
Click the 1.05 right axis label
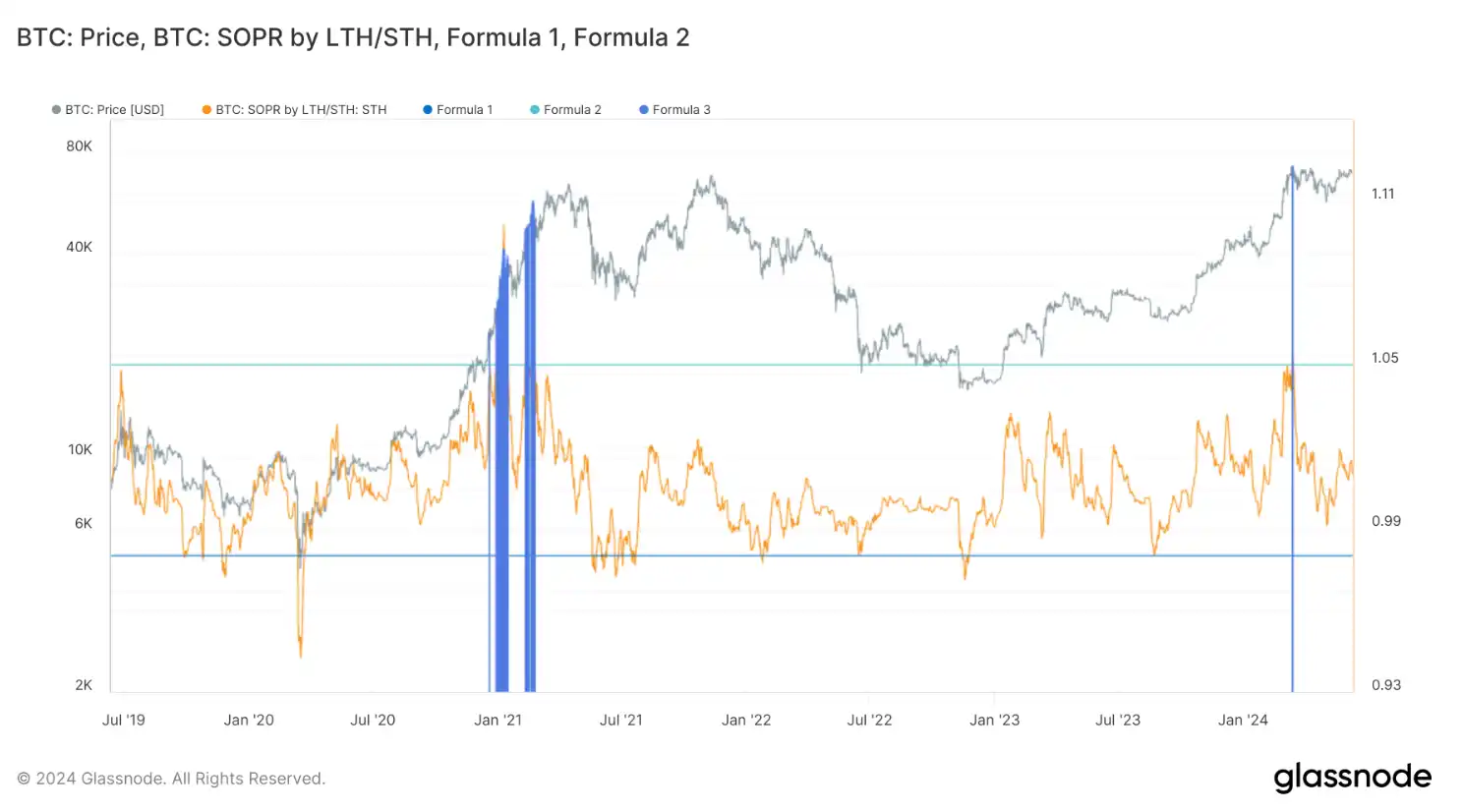pos(1384,358)
